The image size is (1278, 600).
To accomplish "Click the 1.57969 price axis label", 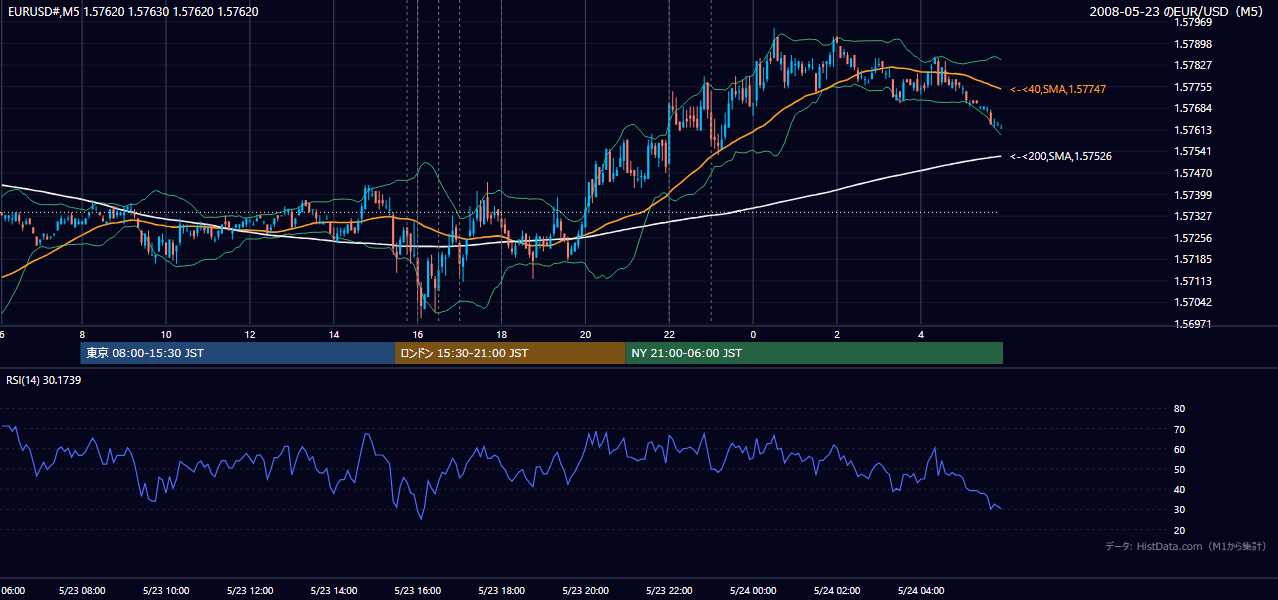I will [1192, 22].
